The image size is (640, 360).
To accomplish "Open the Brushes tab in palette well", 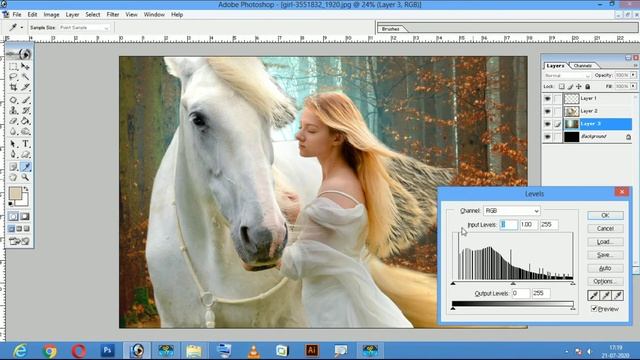I will pyautogui.click(x=391, y=29).
